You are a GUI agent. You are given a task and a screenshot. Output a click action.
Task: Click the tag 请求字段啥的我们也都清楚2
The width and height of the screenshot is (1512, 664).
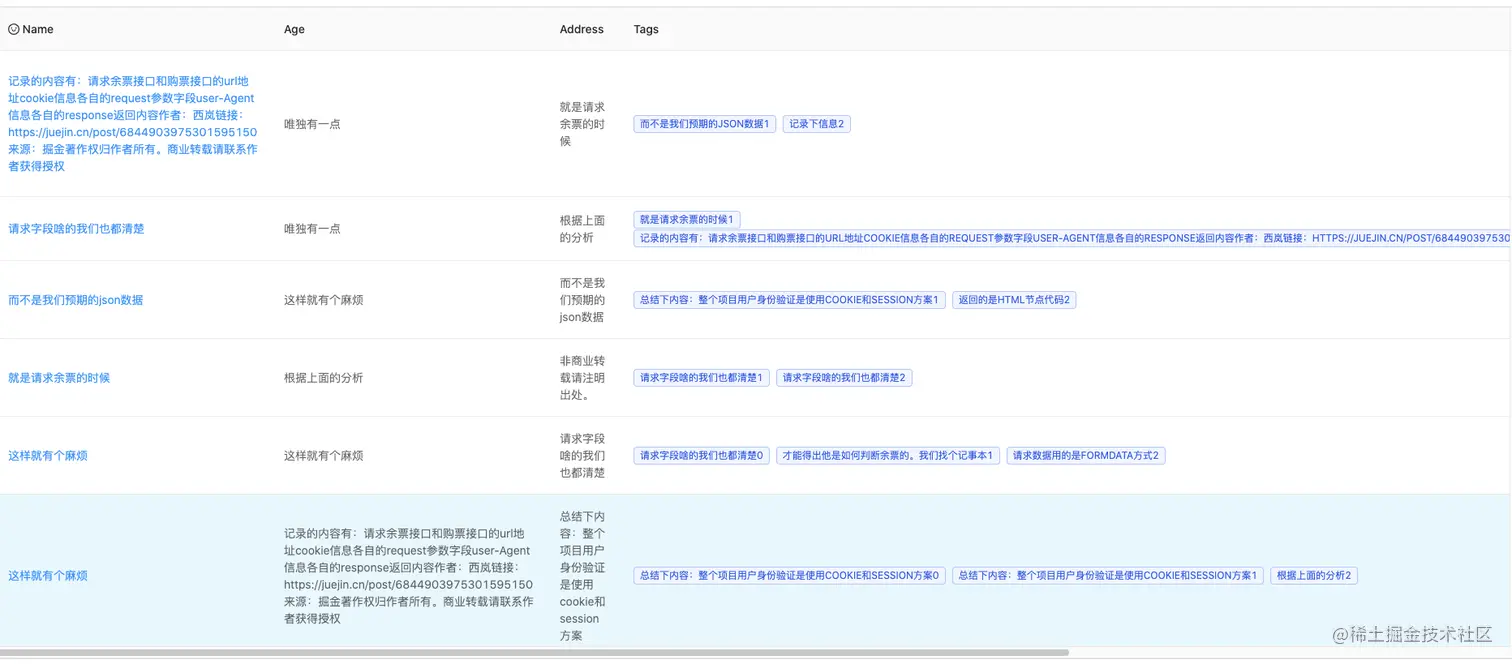click(x=845, y=378)
